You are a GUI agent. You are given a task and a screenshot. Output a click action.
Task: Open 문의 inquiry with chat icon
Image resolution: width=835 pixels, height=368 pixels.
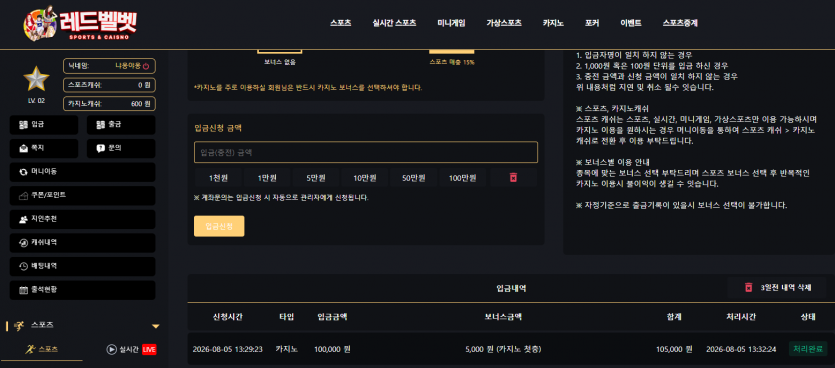click(x=121, y=149)
